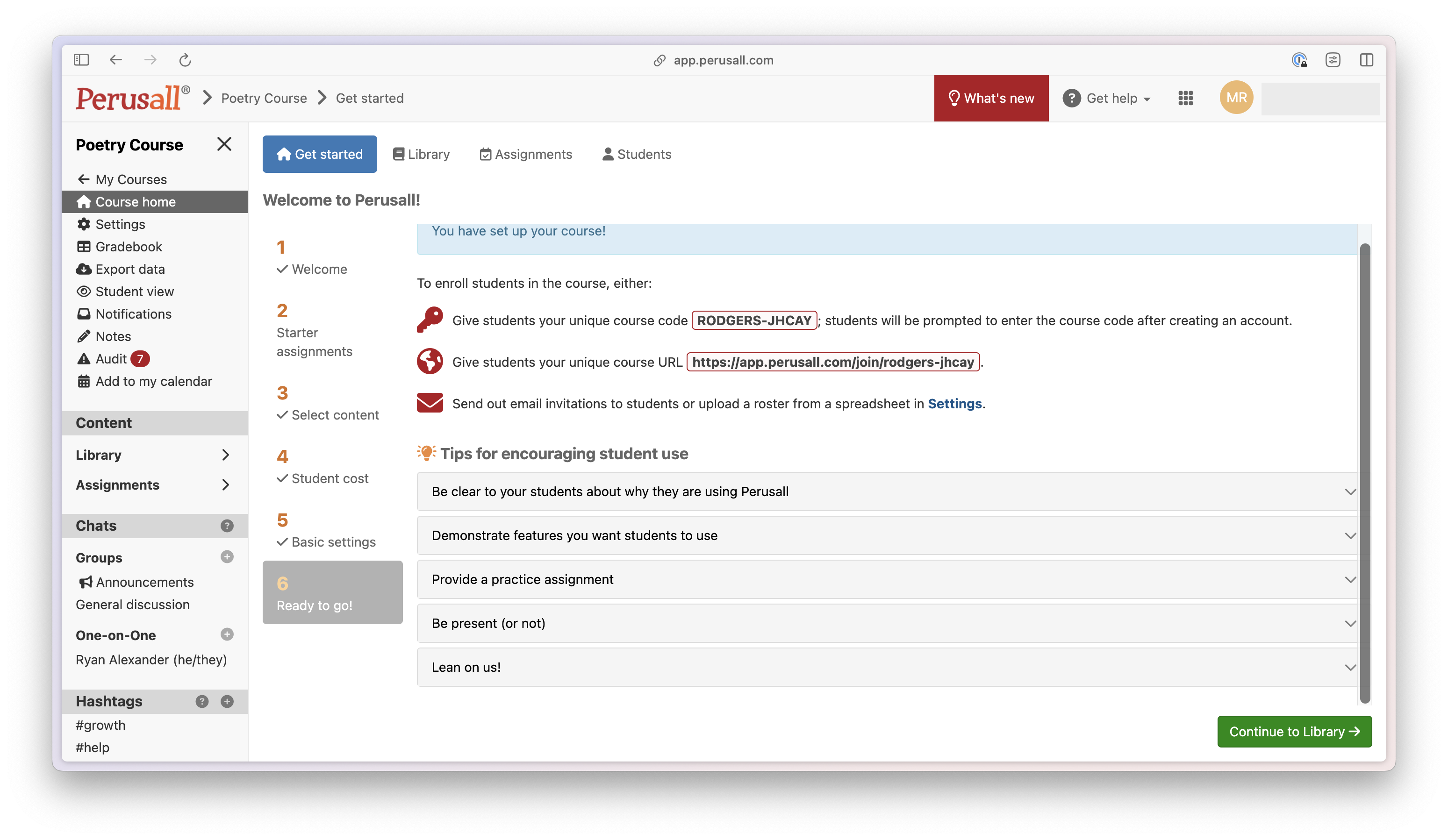Click Continue to Library button
This screenshot has width=1448, height=840.
click(1295, 732)
